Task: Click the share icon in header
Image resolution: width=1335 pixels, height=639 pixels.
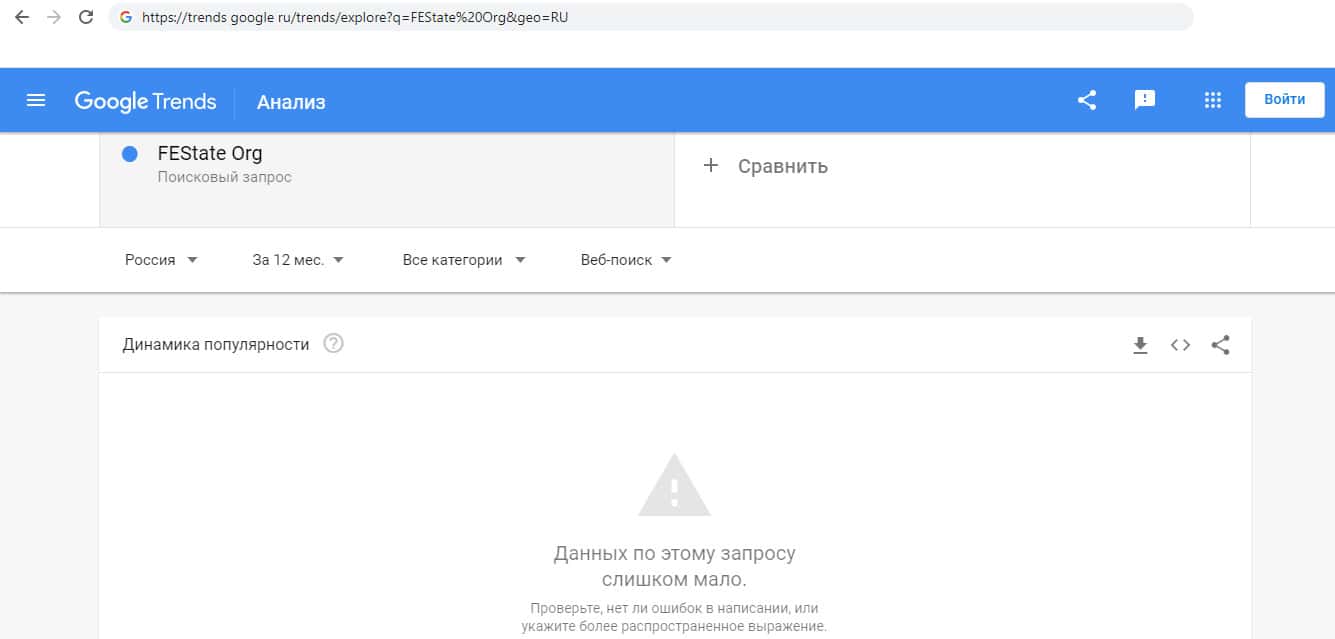Action: click(x=1087, y=100)
